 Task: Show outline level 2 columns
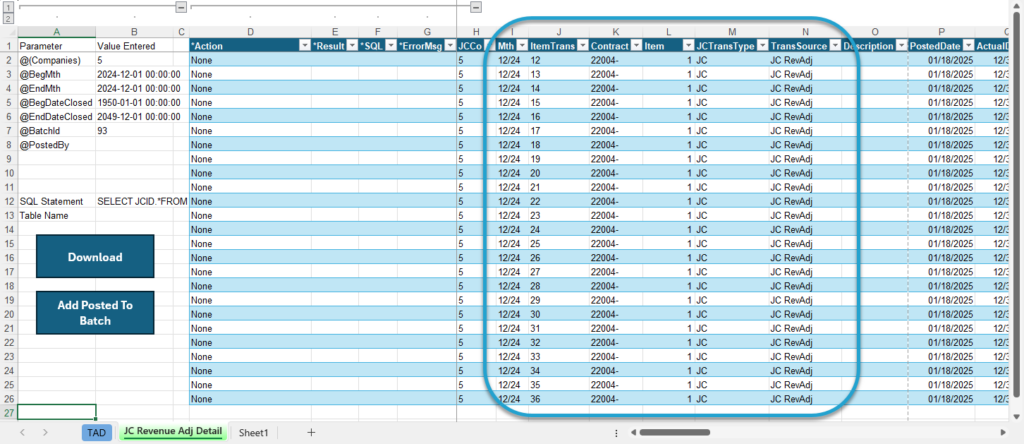(x=8, y=17)
